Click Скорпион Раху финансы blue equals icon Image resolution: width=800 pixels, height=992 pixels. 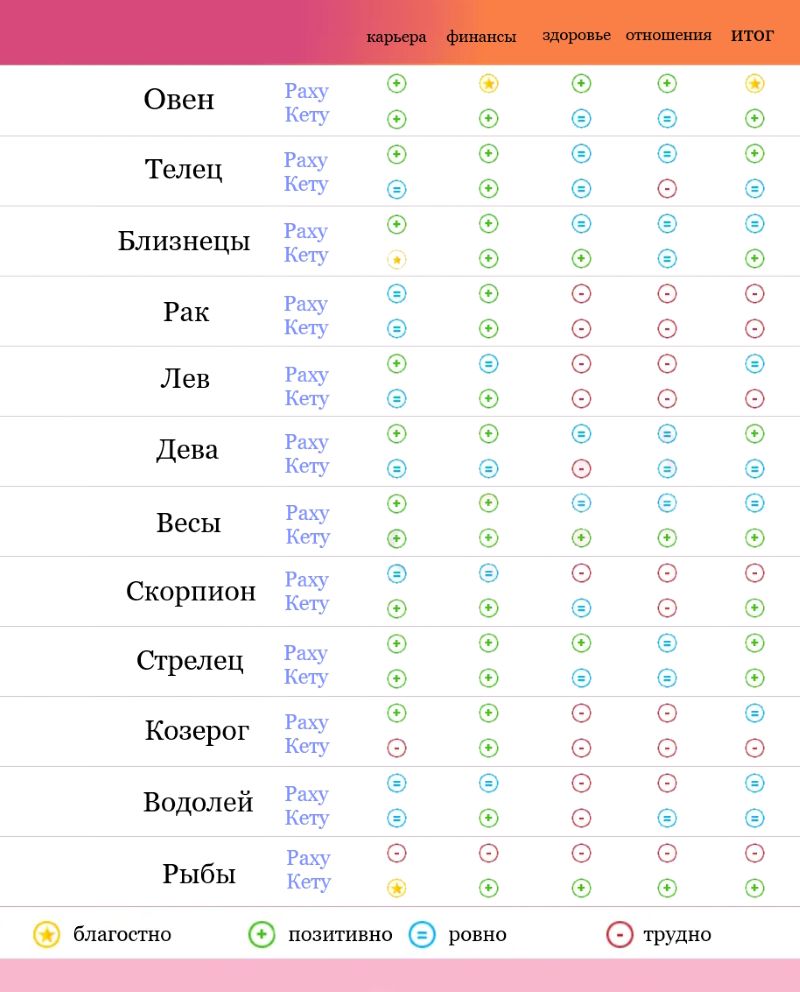point(488,573)
